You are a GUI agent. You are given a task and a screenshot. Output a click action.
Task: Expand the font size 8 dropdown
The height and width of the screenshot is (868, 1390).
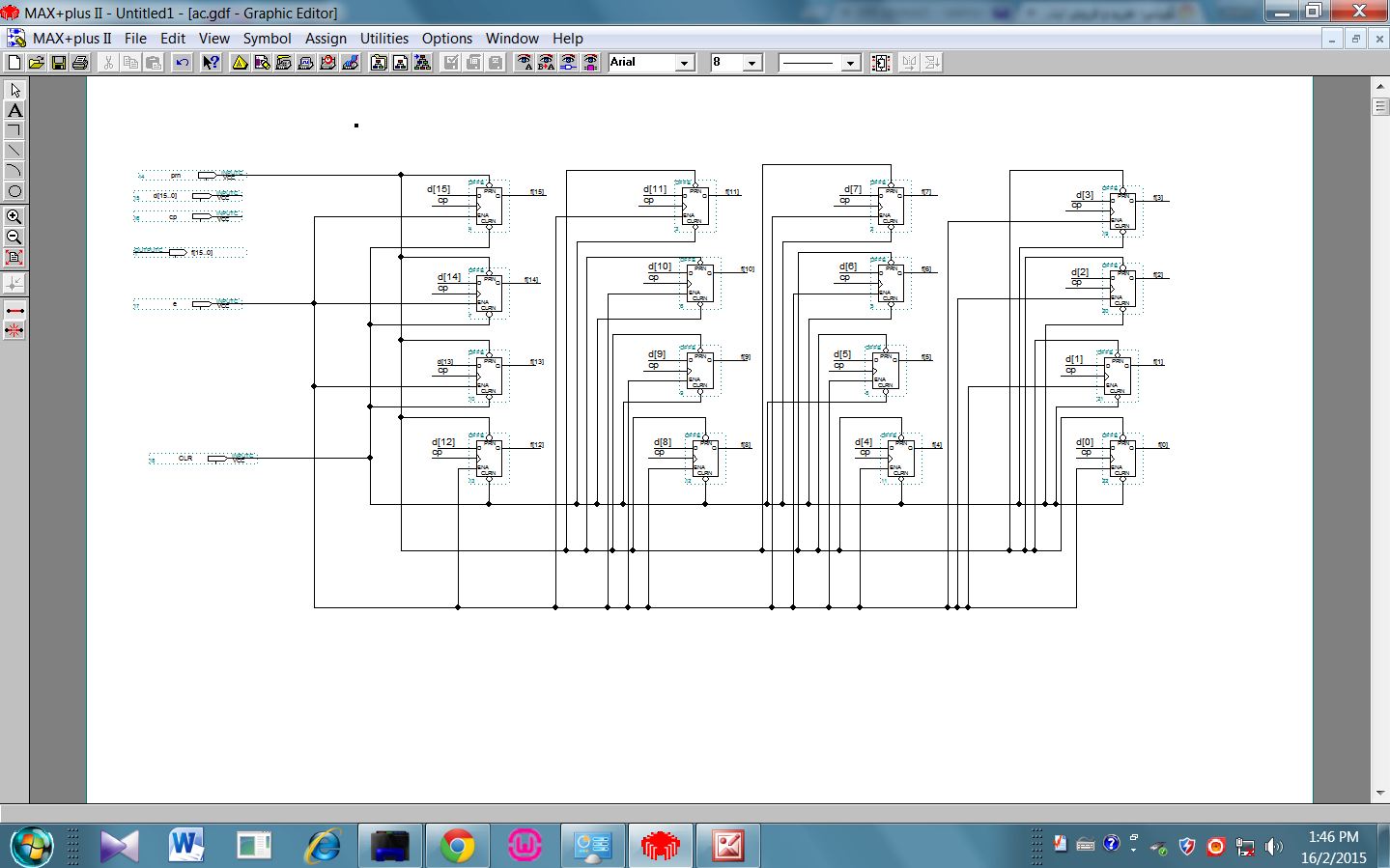point(752,63)
